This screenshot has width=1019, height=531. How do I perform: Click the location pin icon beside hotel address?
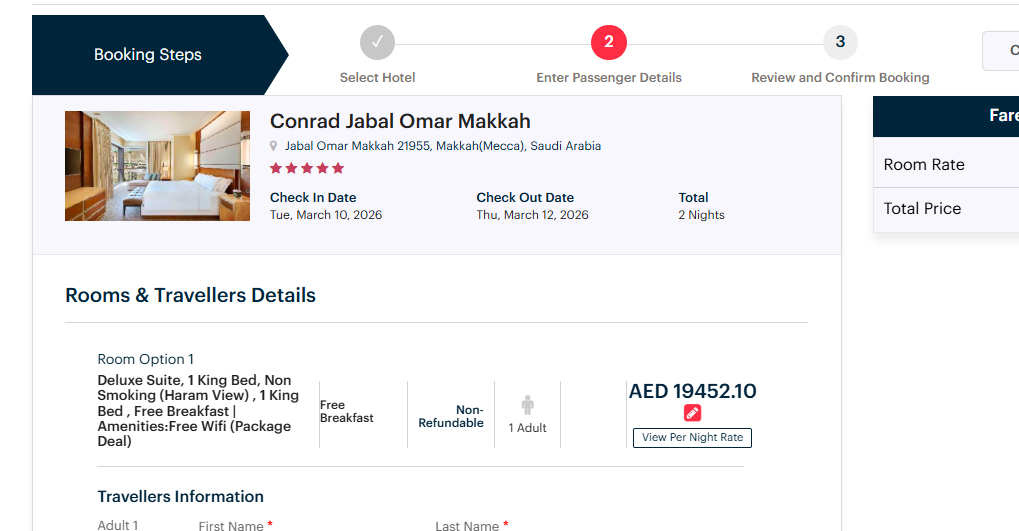[274, 146]
